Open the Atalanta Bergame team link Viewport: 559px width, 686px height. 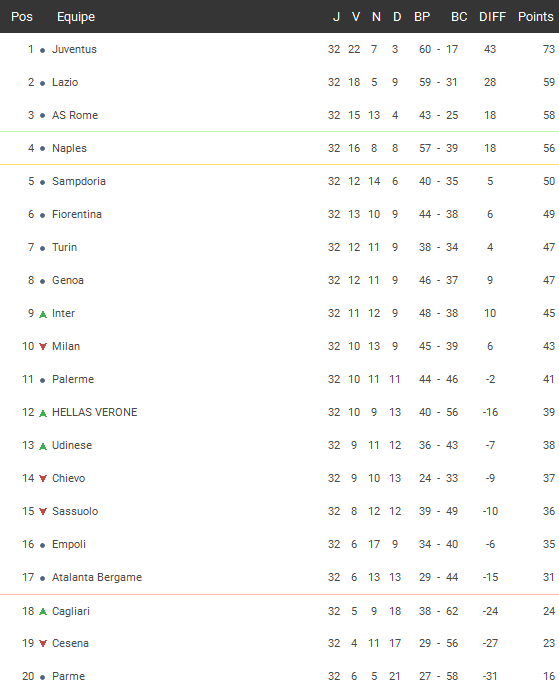97,578
